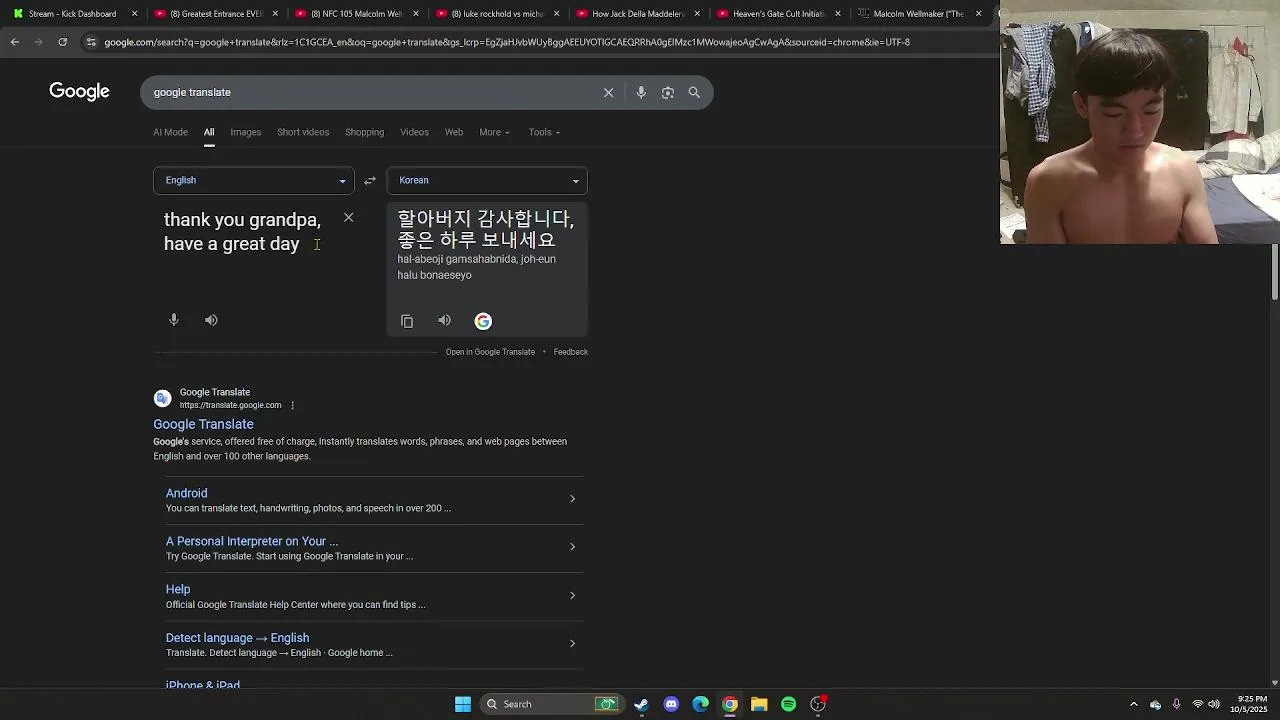
Task: Start voice search with the microphone icon
Action: [641, 92]
